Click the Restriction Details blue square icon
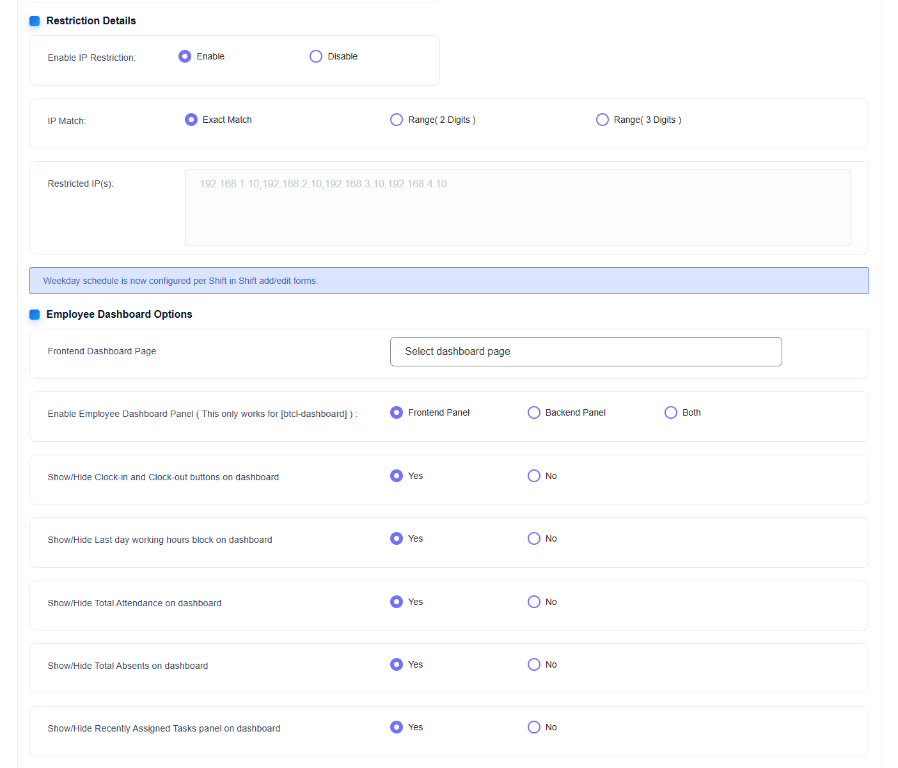 [x=34, y=21]
